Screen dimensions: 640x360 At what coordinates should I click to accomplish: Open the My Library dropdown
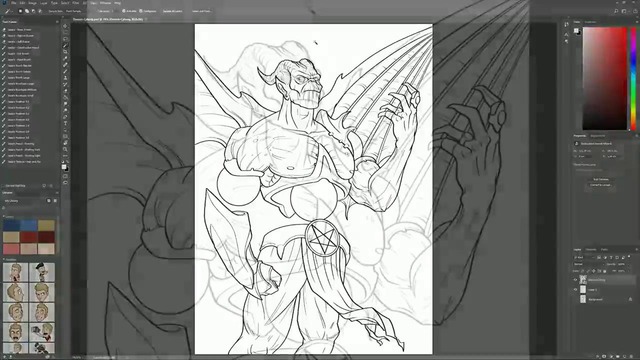24,201
